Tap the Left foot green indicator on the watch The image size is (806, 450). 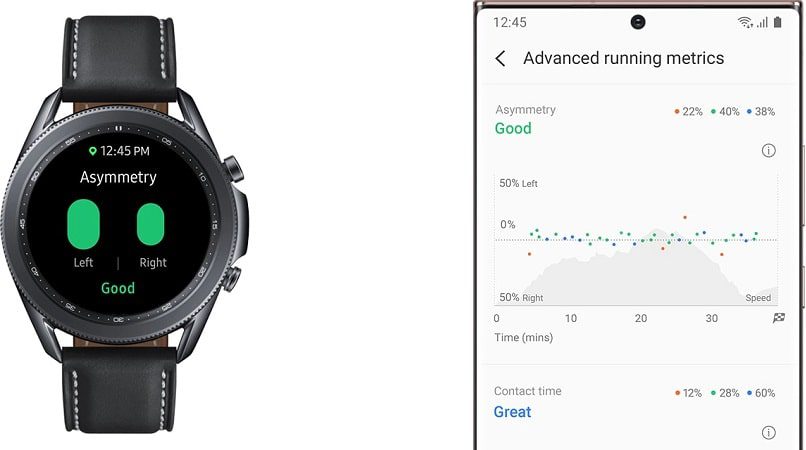pyautogui.click(x=83, y=224)
